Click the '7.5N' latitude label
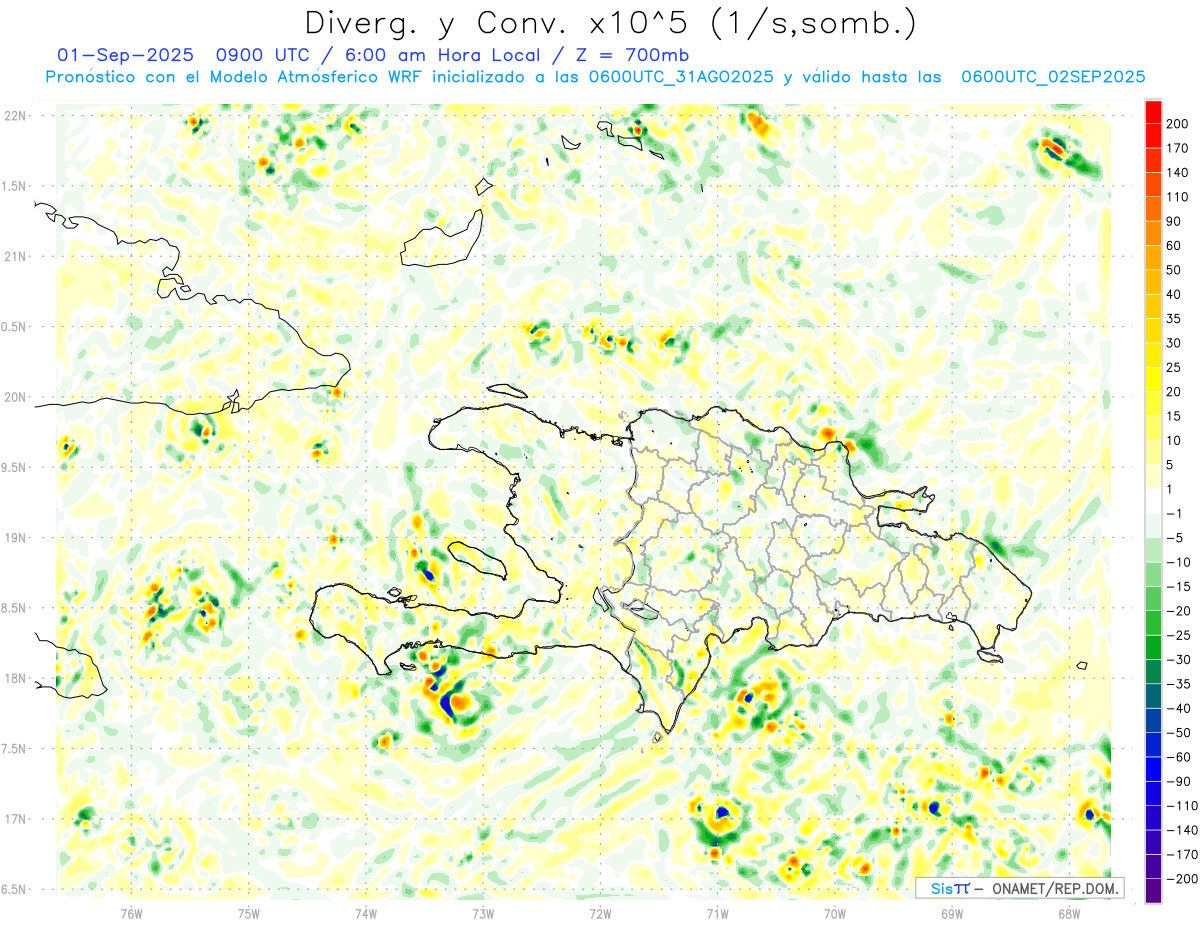This screenshot has height=927, width=1200. tap(14, 749)
